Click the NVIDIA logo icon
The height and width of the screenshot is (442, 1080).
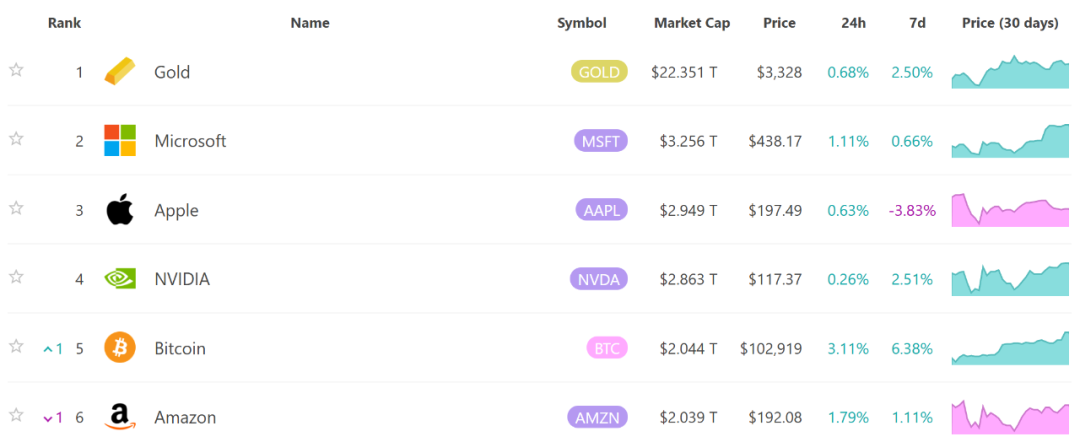120,279
